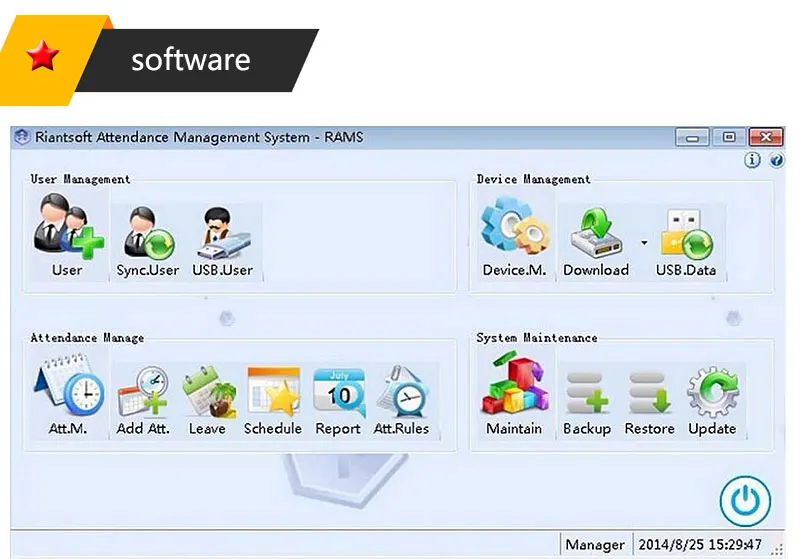
Task: Open the info (i) icon
Action: 752,160
